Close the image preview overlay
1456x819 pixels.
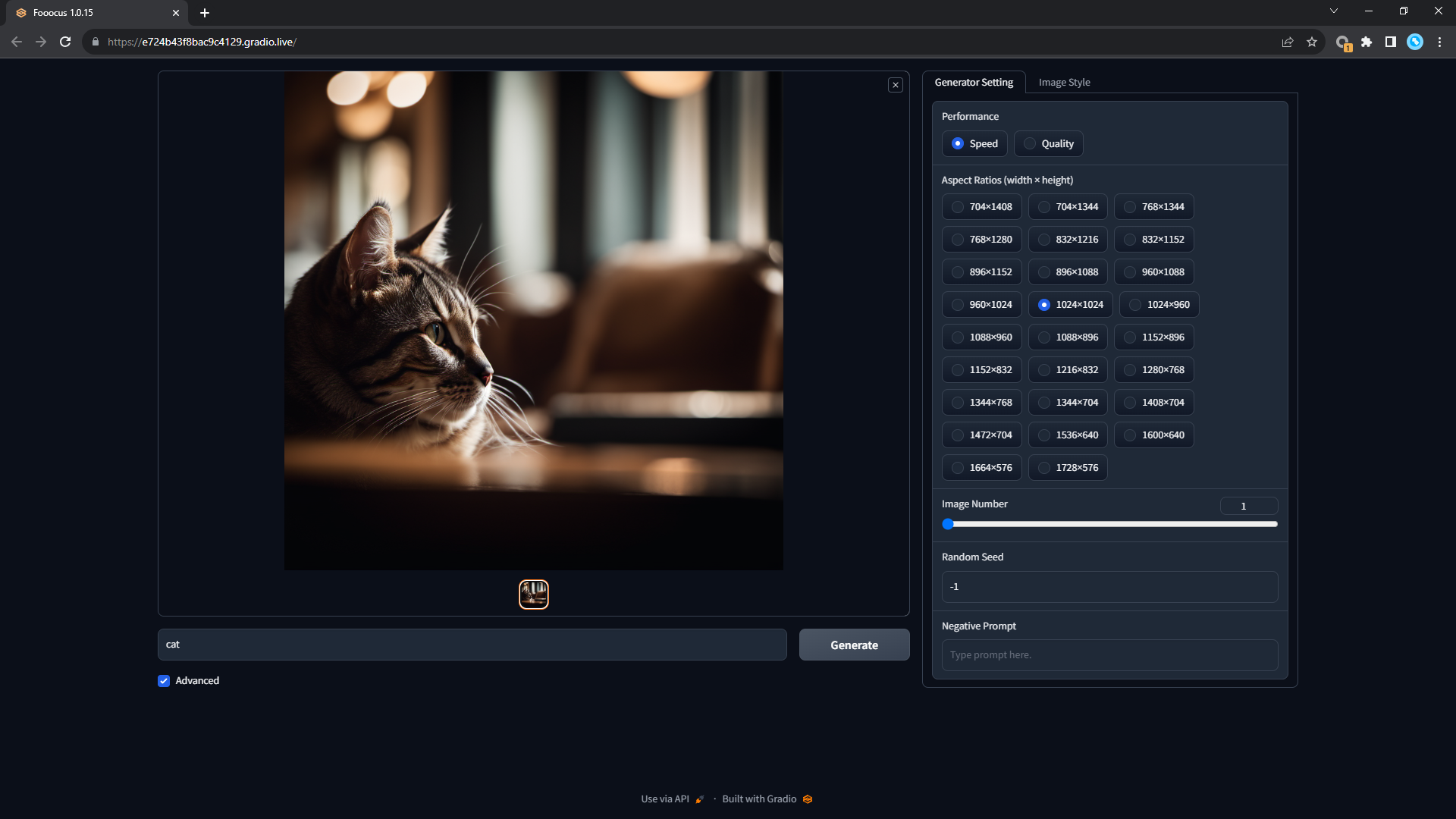tap(896, 85)
